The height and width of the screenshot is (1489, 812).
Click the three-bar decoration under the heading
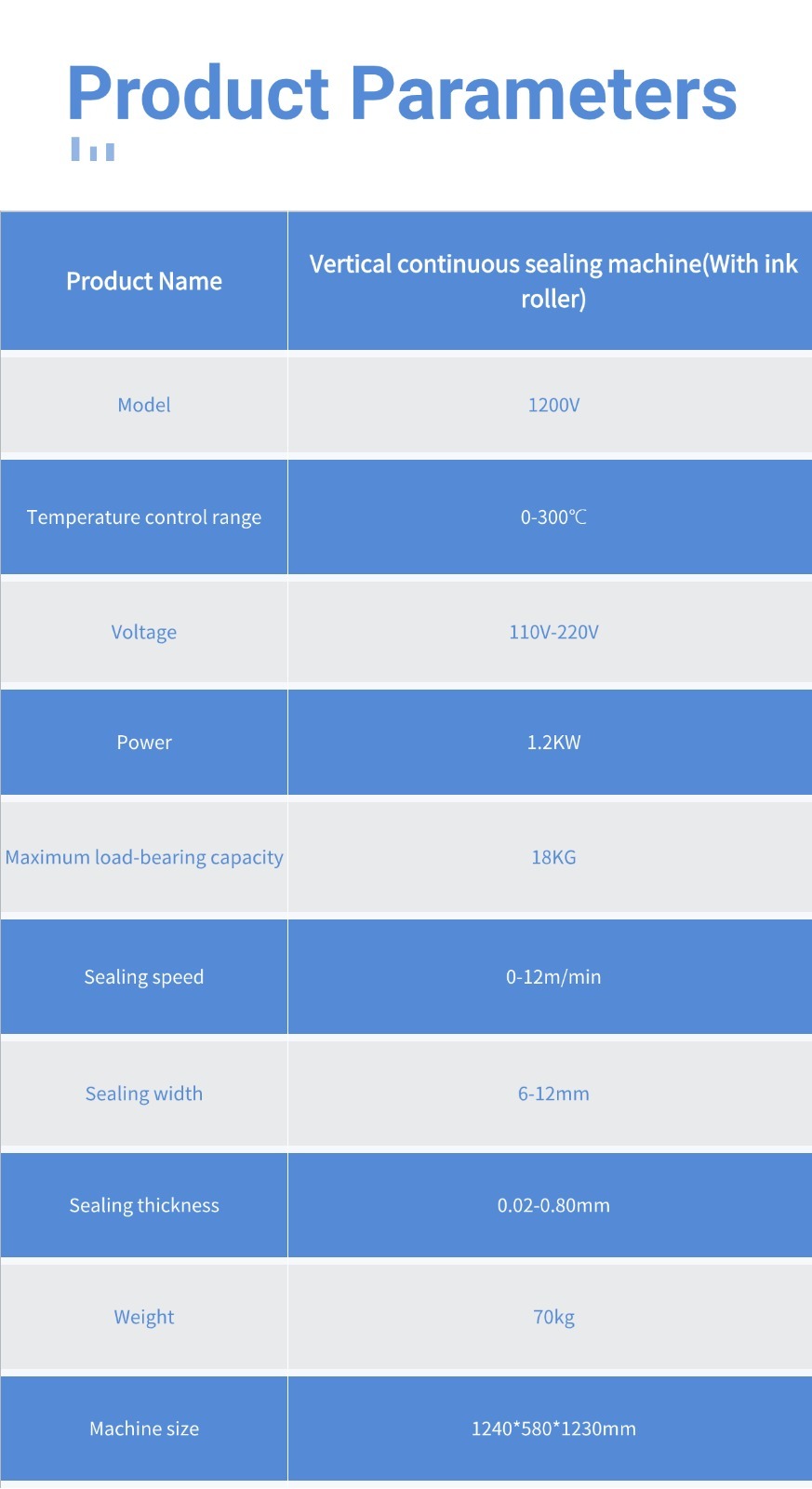[x=93, y=150]
